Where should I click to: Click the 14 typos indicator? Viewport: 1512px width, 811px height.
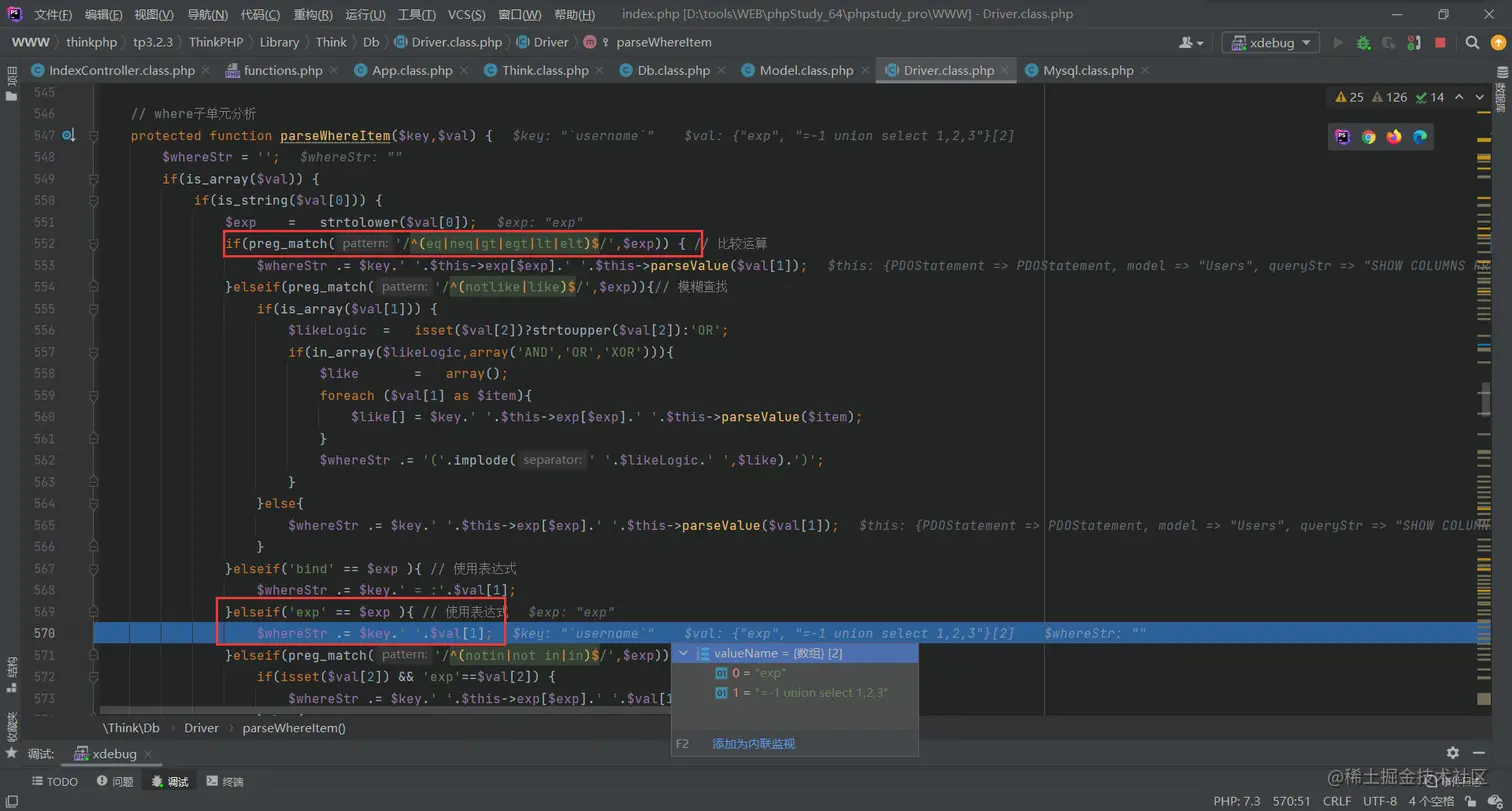[x=1430, y=97]
